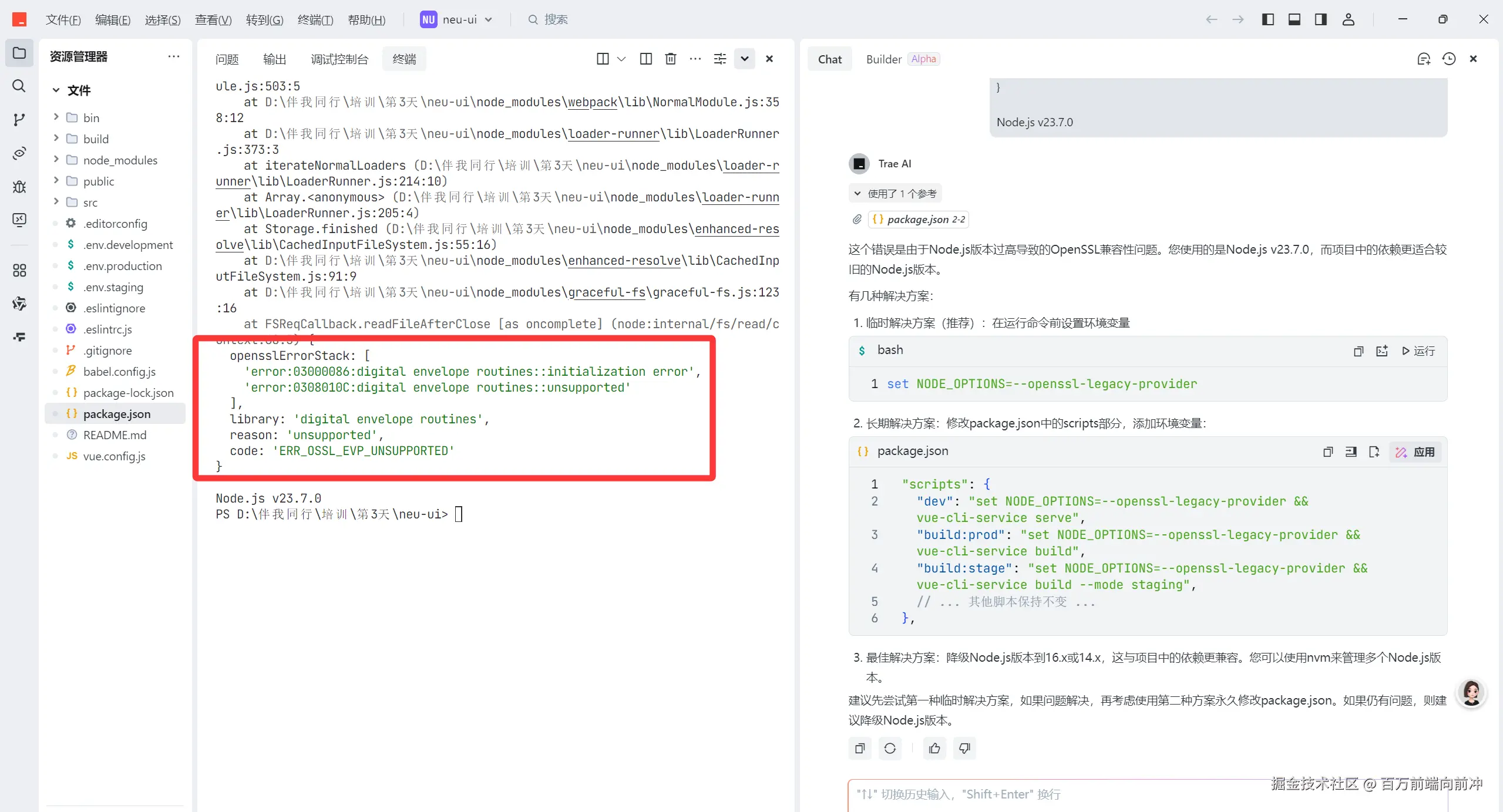Expand the node_modules folder

tap(120, 160)
